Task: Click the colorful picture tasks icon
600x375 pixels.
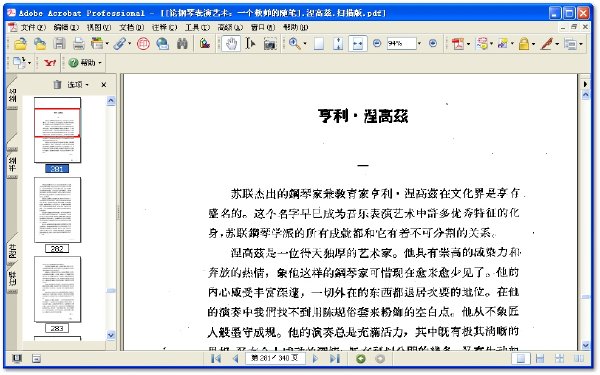Action: coord(205,44)
